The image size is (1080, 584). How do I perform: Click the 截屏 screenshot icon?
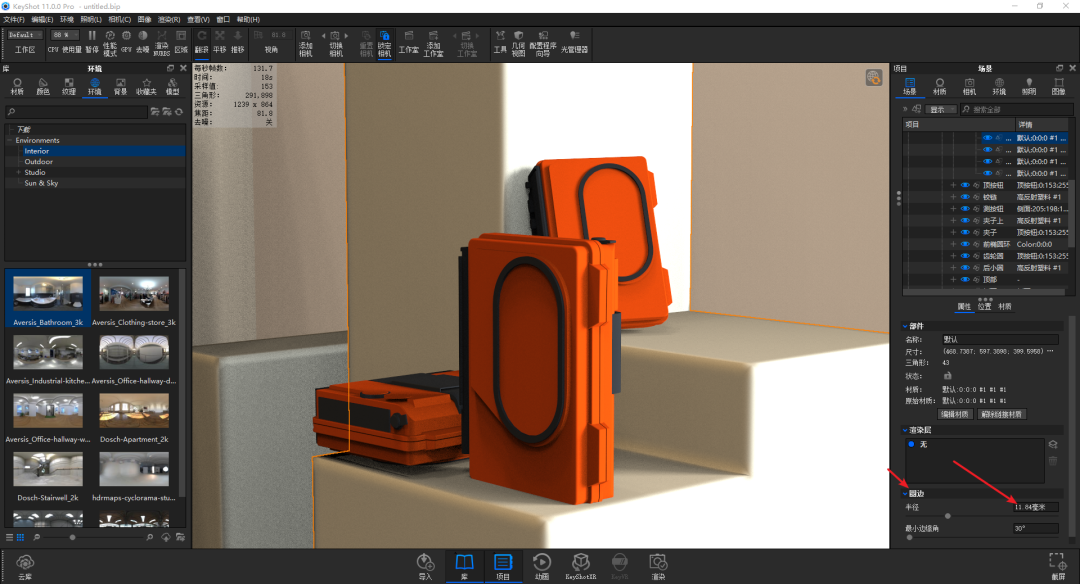[1057, 565]
